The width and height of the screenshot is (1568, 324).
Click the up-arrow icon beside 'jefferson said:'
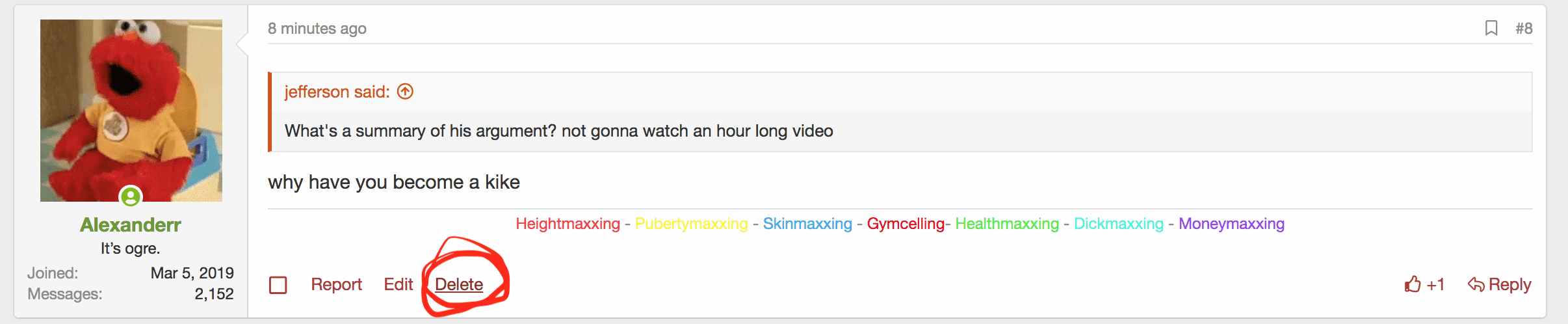[x=405, y=92]
